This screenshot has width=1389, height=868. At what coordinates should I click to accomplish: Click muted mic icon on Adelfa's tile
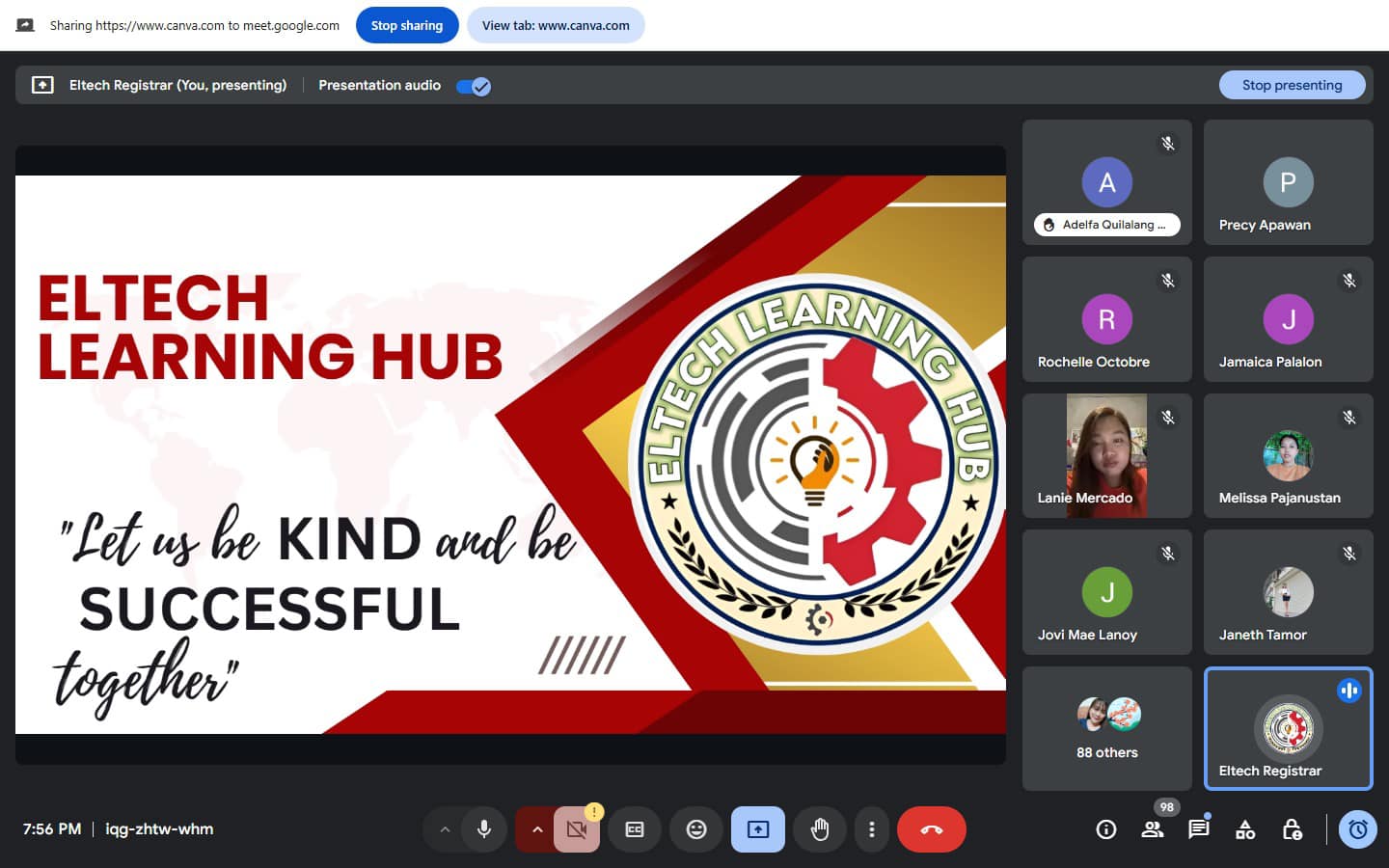pyautogui.click(x=1168, y=144)
